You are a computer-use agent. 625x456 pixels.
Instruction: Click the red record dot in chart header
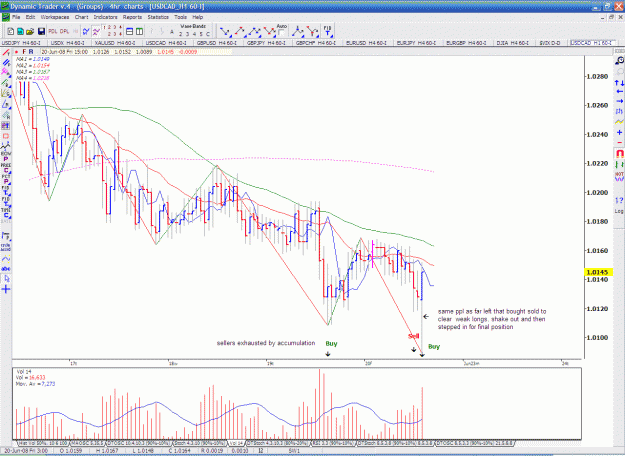point(16,52)
